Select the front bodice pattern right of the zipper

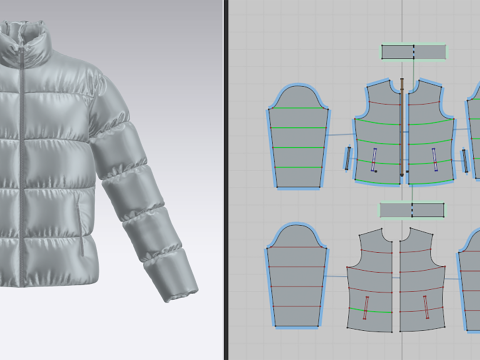(x=431, y=133)
